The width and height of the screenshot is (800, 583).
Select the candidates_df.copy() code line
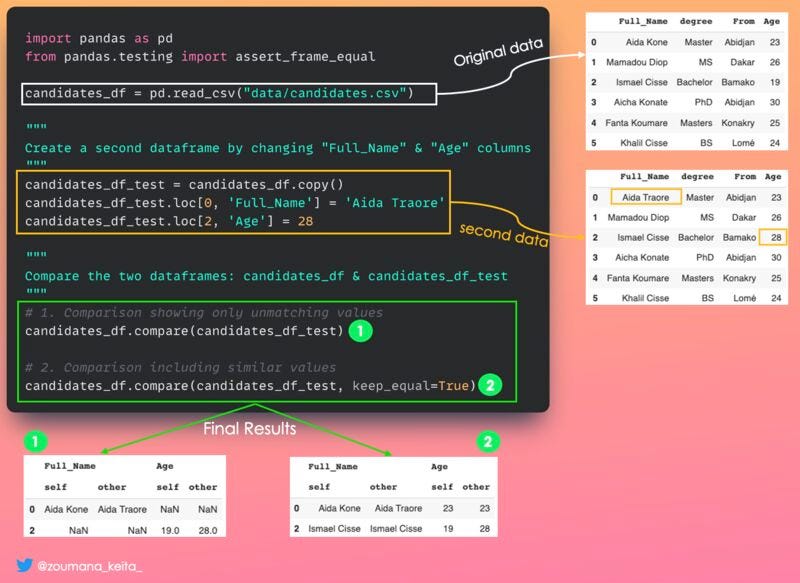(x=184, y=184)
